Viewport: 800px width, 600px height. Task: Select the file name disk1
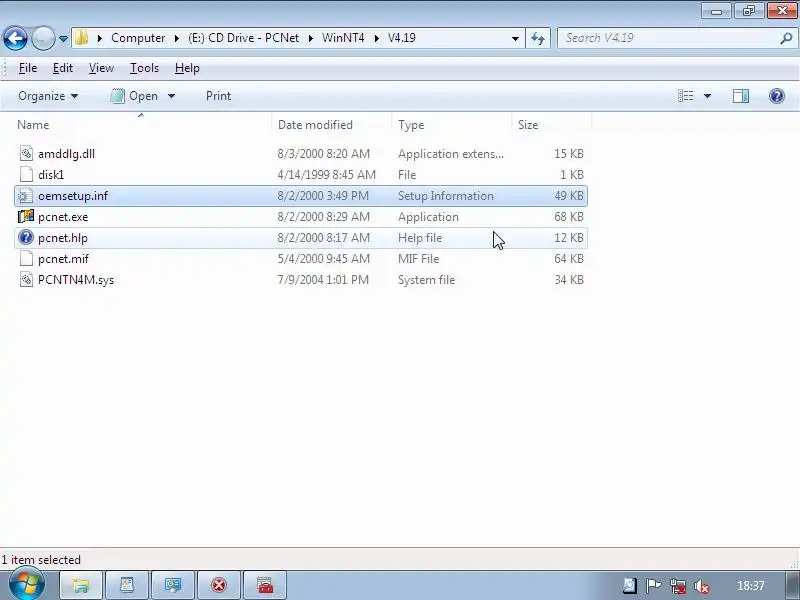(51, 174)
